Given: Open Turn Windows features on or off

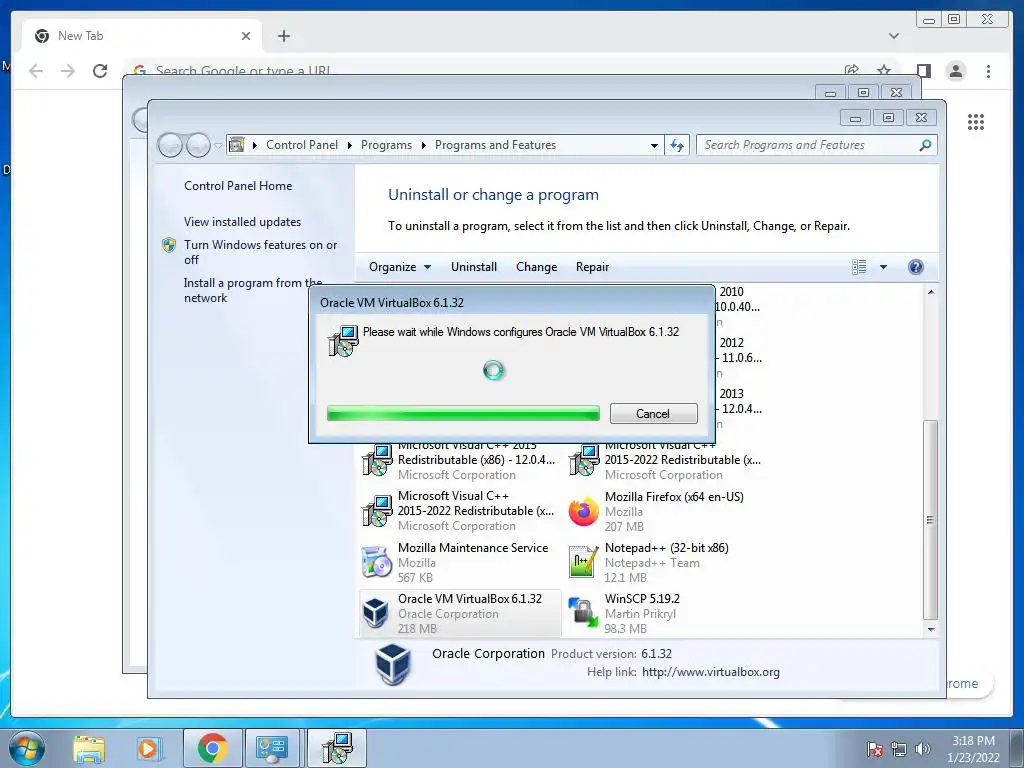Looking at the screenshot, I should [260, 252].
